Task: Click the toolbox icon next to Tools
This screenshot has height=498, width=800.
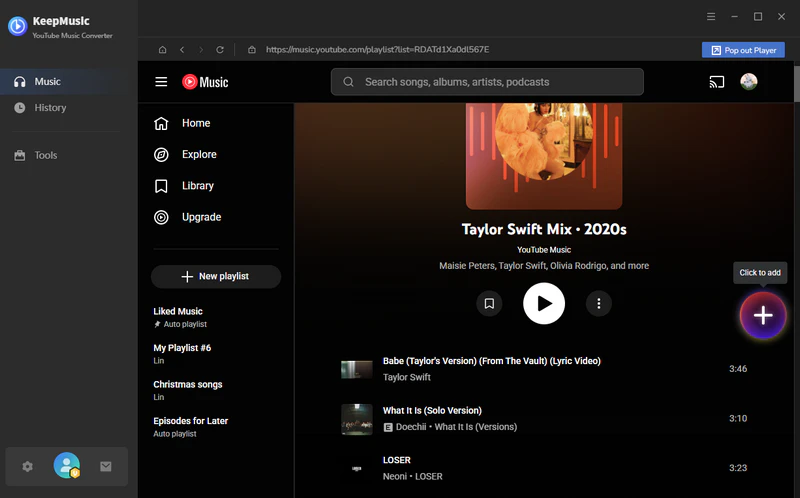Action: tap(19, 155)
